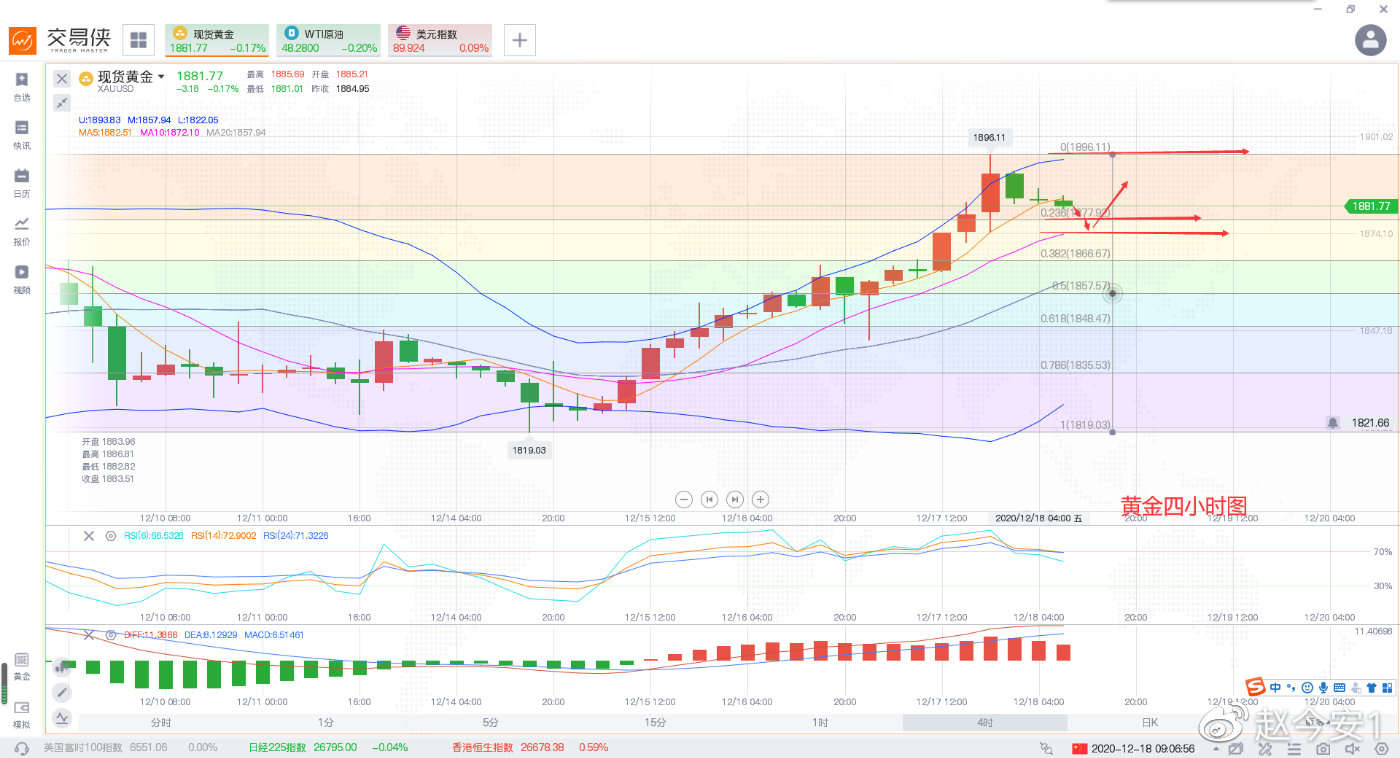Click the 交易侠 Trader Master logo
The image size is (1400, 758).
[60, 40]
